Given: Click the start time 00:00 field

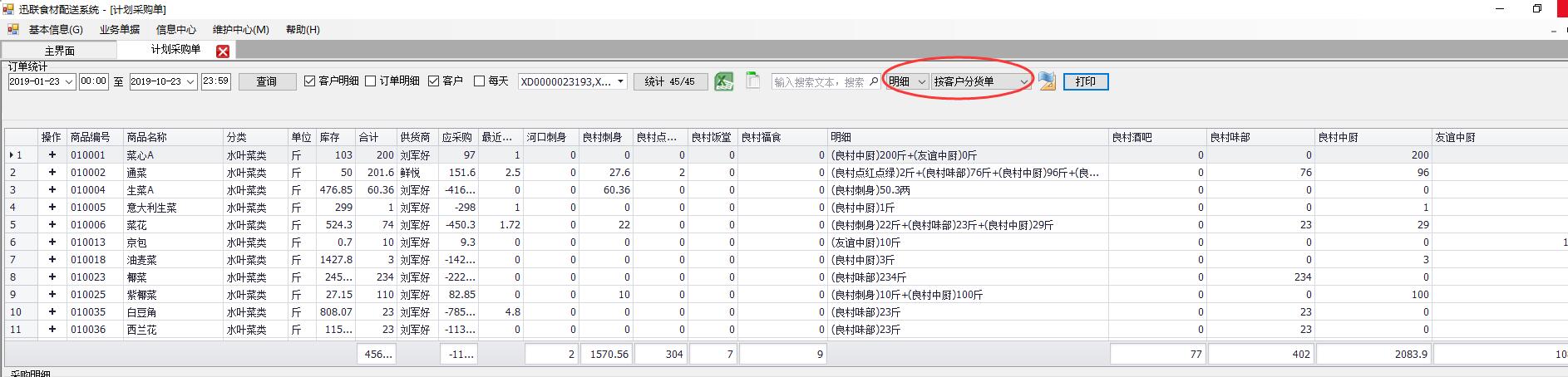Looking at the screenshot, I should click(94, 81).
